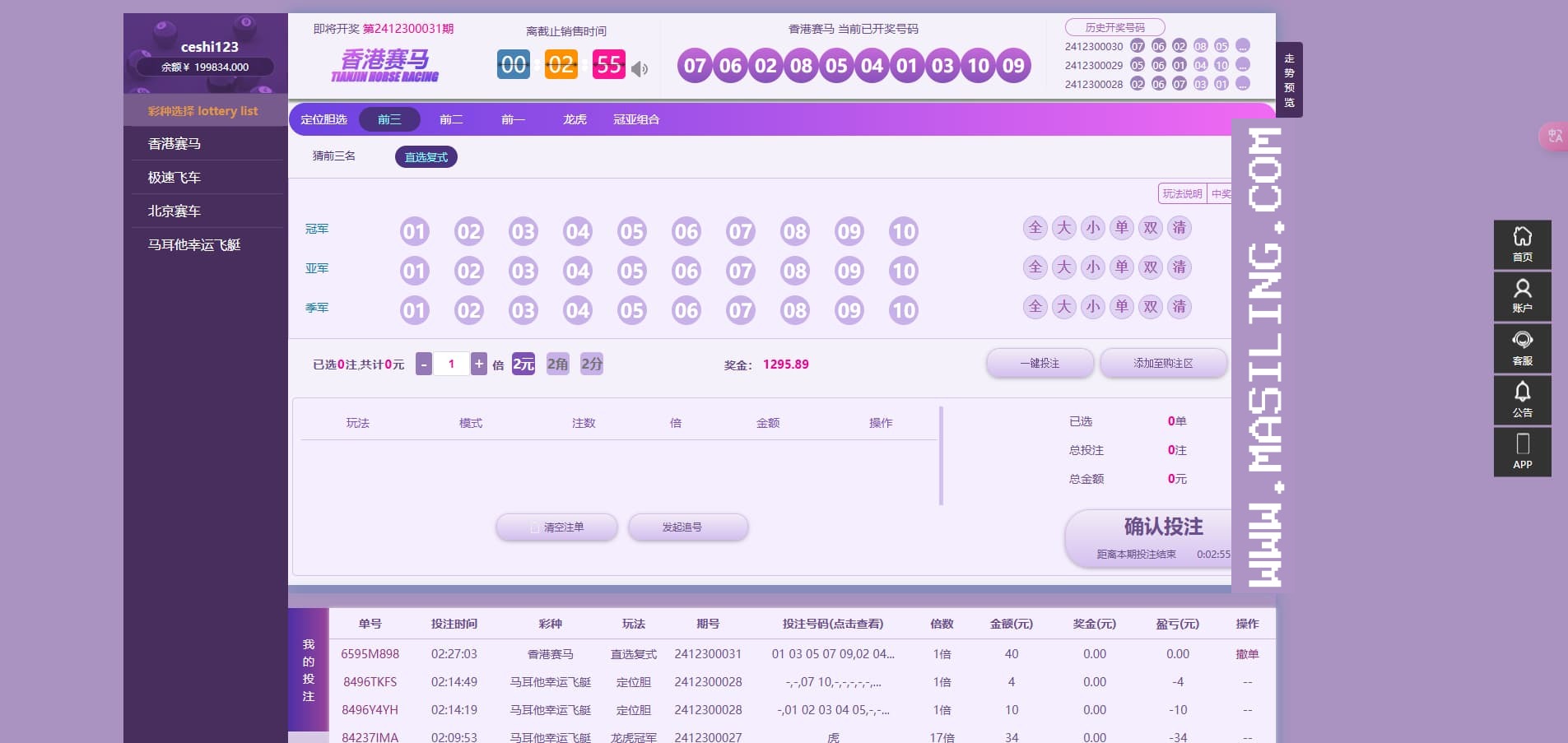Image resolution: width=1568 pixels, height=743 pixels.
Task: Select number 05 in the 冠军 row
Action: (x=632, y=231)
